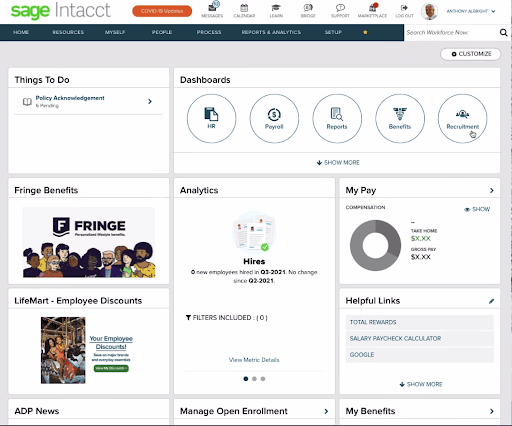This screenshot has height=426, width=512.
Task: Click the 'TAKE HOME' label in My Pay
Action: click(424, 231)
